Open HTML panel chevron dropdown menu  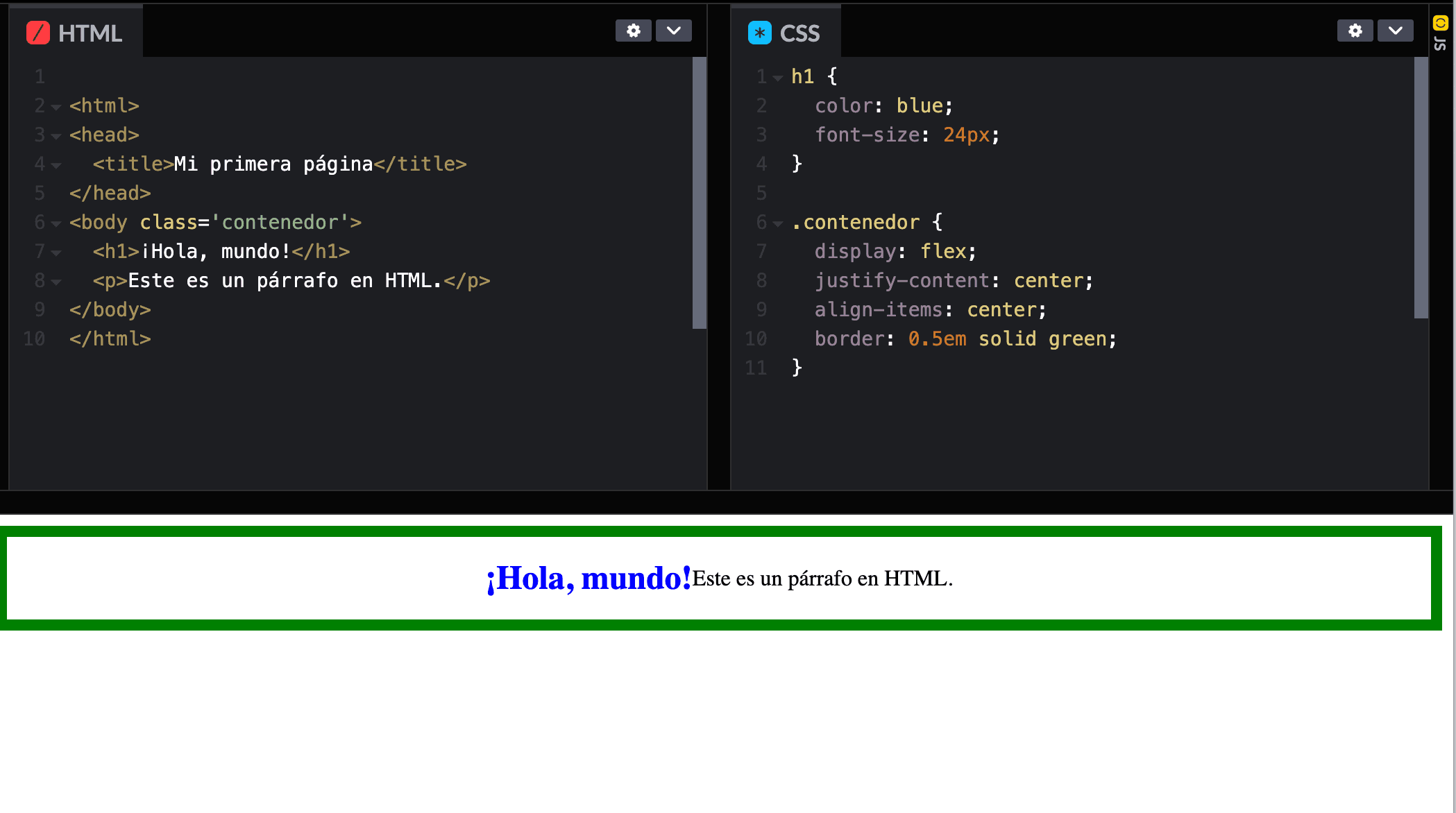[673, 31]
